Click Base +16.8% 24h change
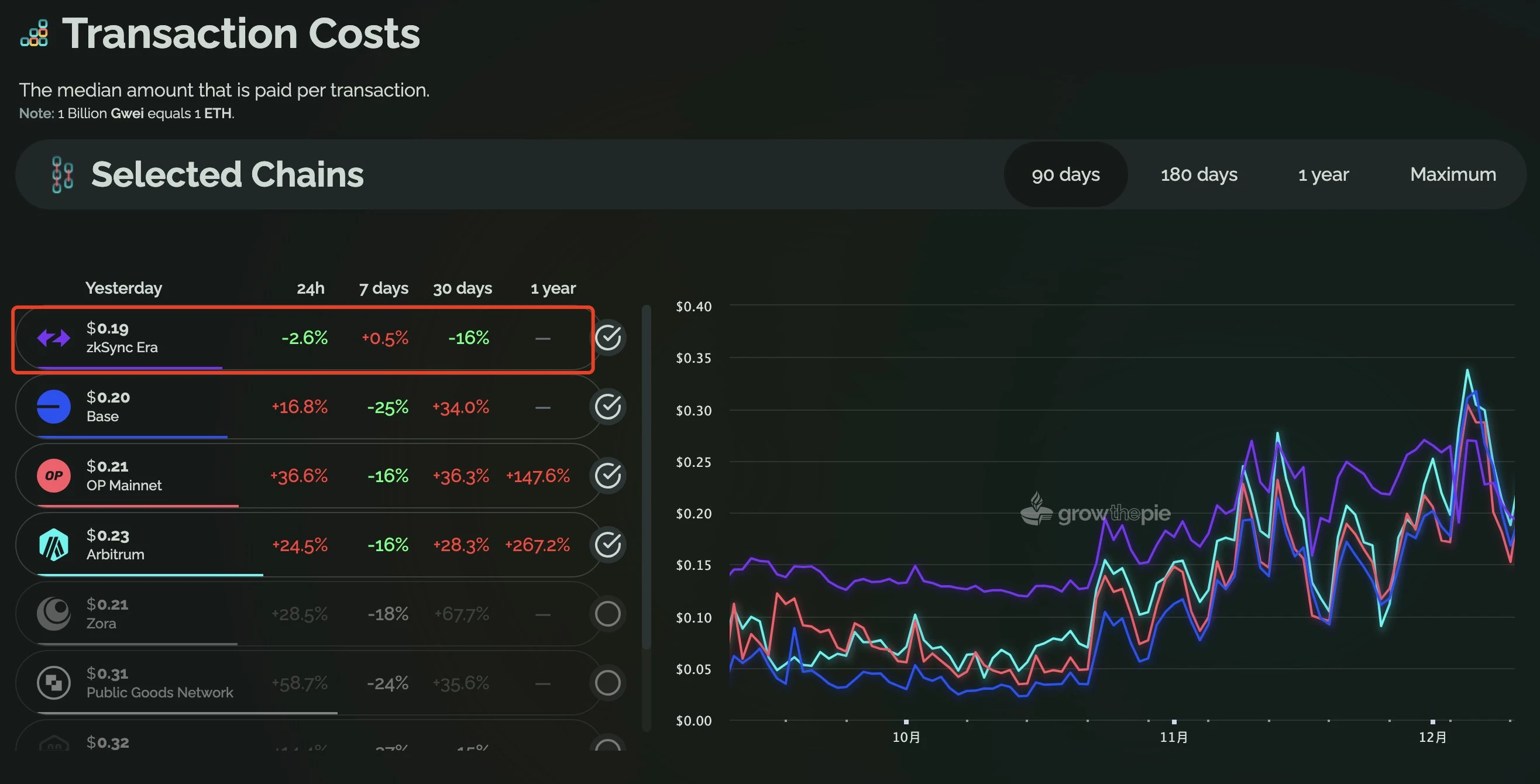Screen dimensions: 1540x784 tap(300, 407)
